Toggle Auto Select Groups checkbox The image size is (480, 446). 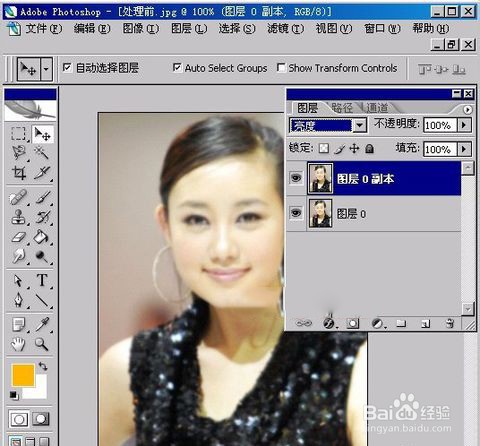tap(177, 67)
